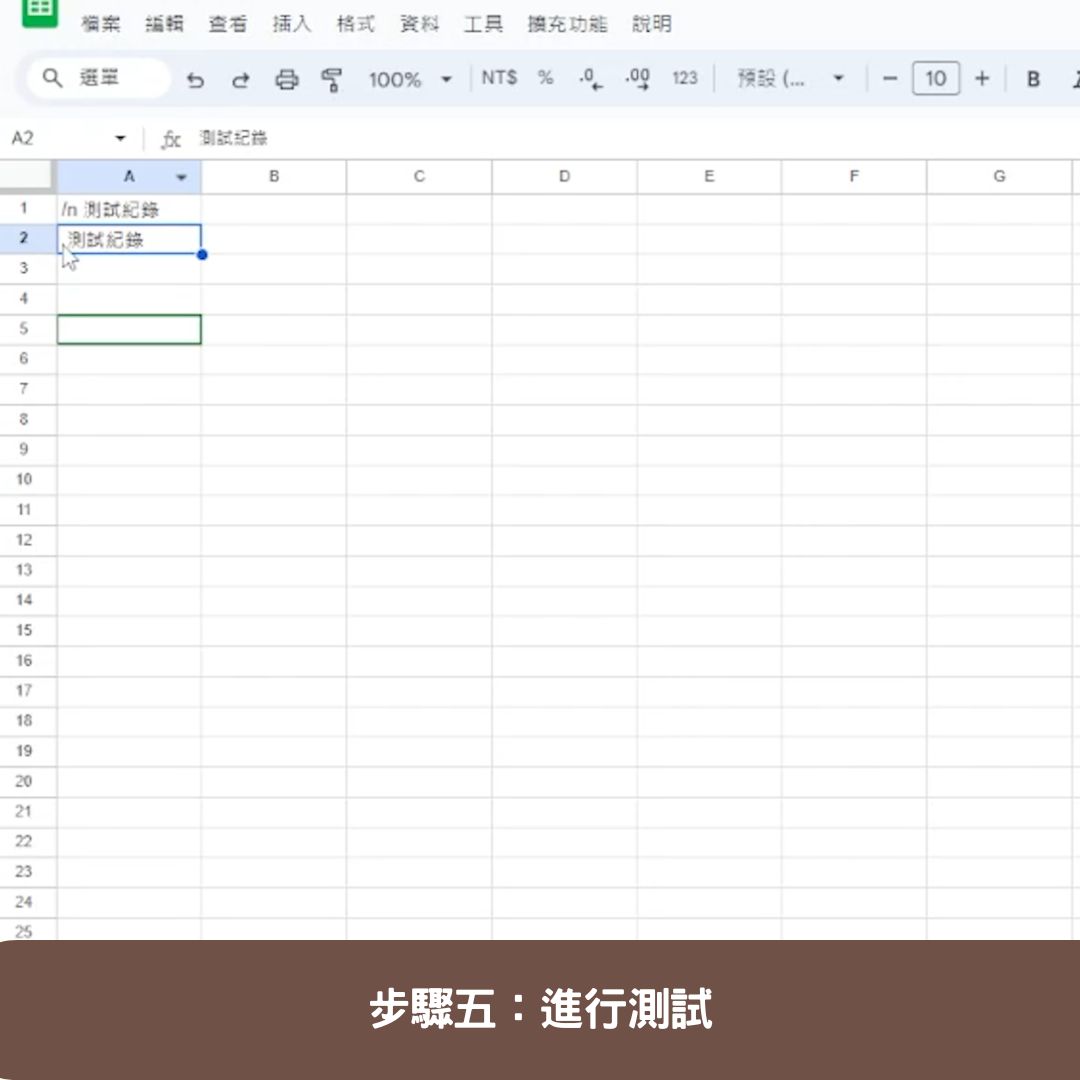Open the 檔案 menu
1080x1080 pixels.
click(x=101, y=24)
